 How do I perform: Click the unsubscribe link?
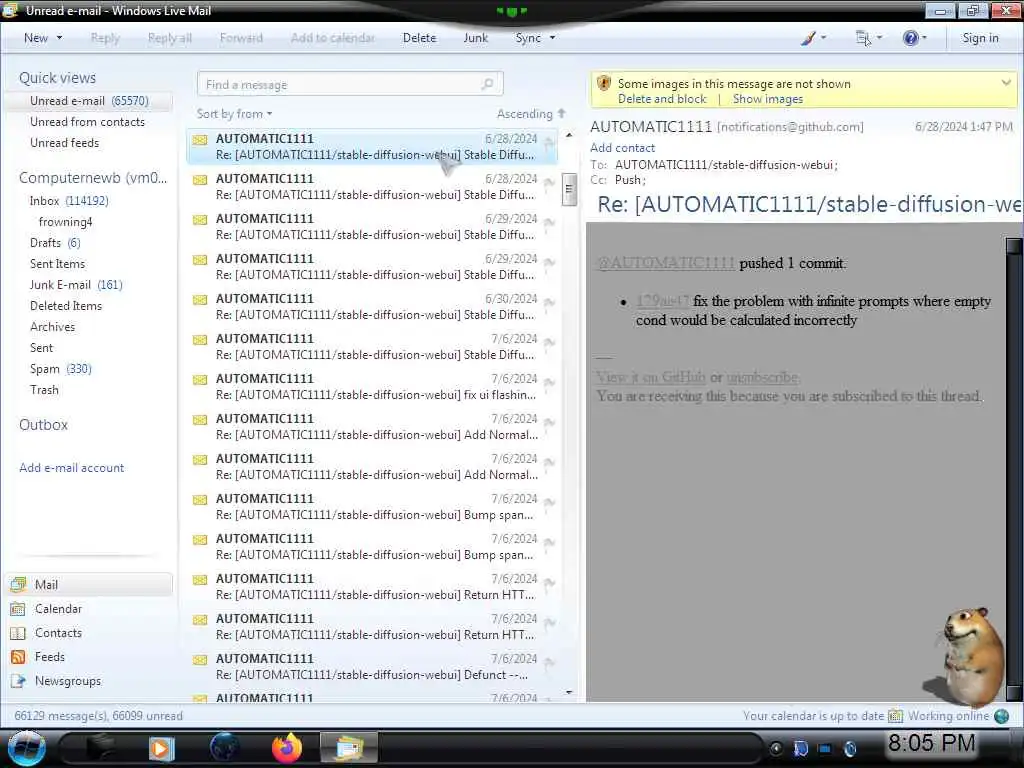click(761, 377)
